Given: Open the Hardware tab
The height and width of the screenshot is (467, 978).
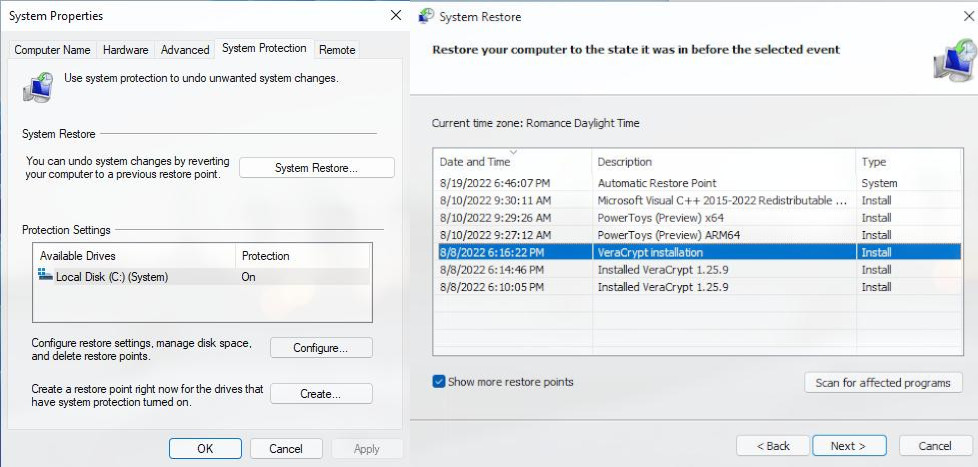Looking at the screenshot, I should point(125,50).
